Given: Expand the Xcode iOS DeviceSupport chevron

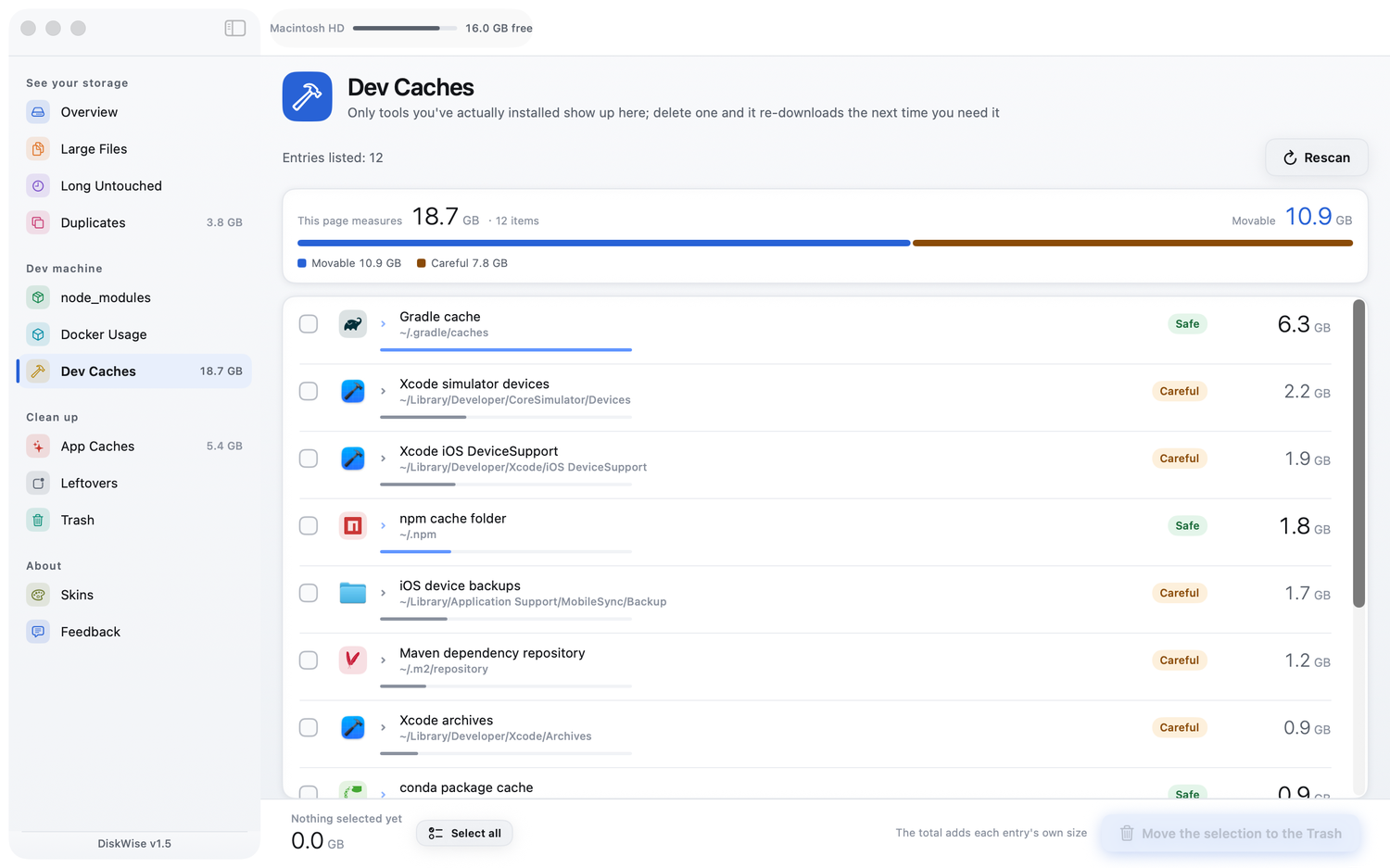Looking at the screenshot, I should tap(383, 459).
